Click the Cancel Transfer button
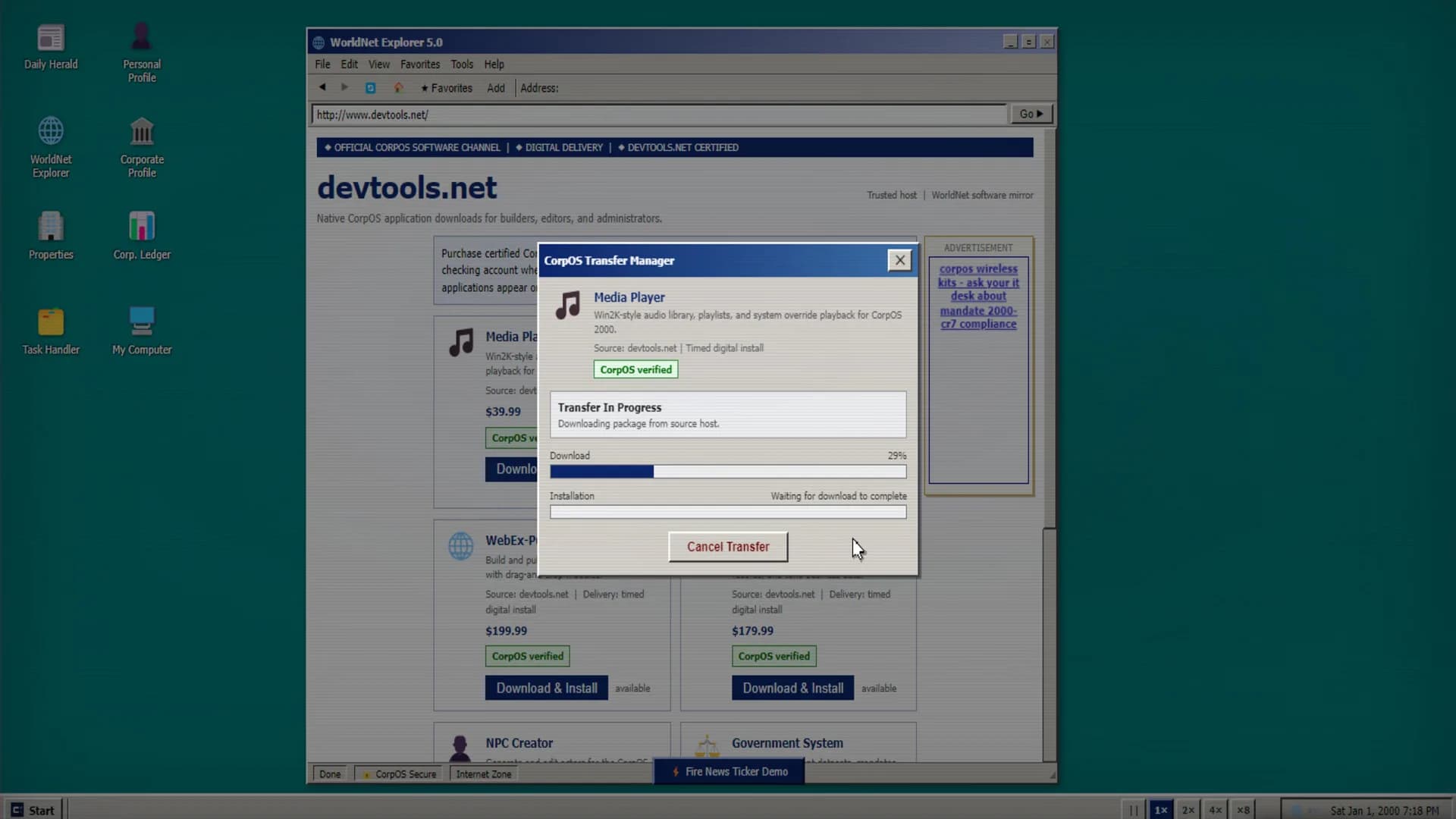The width and height of the screenshot is (1456, 819). 728,547
